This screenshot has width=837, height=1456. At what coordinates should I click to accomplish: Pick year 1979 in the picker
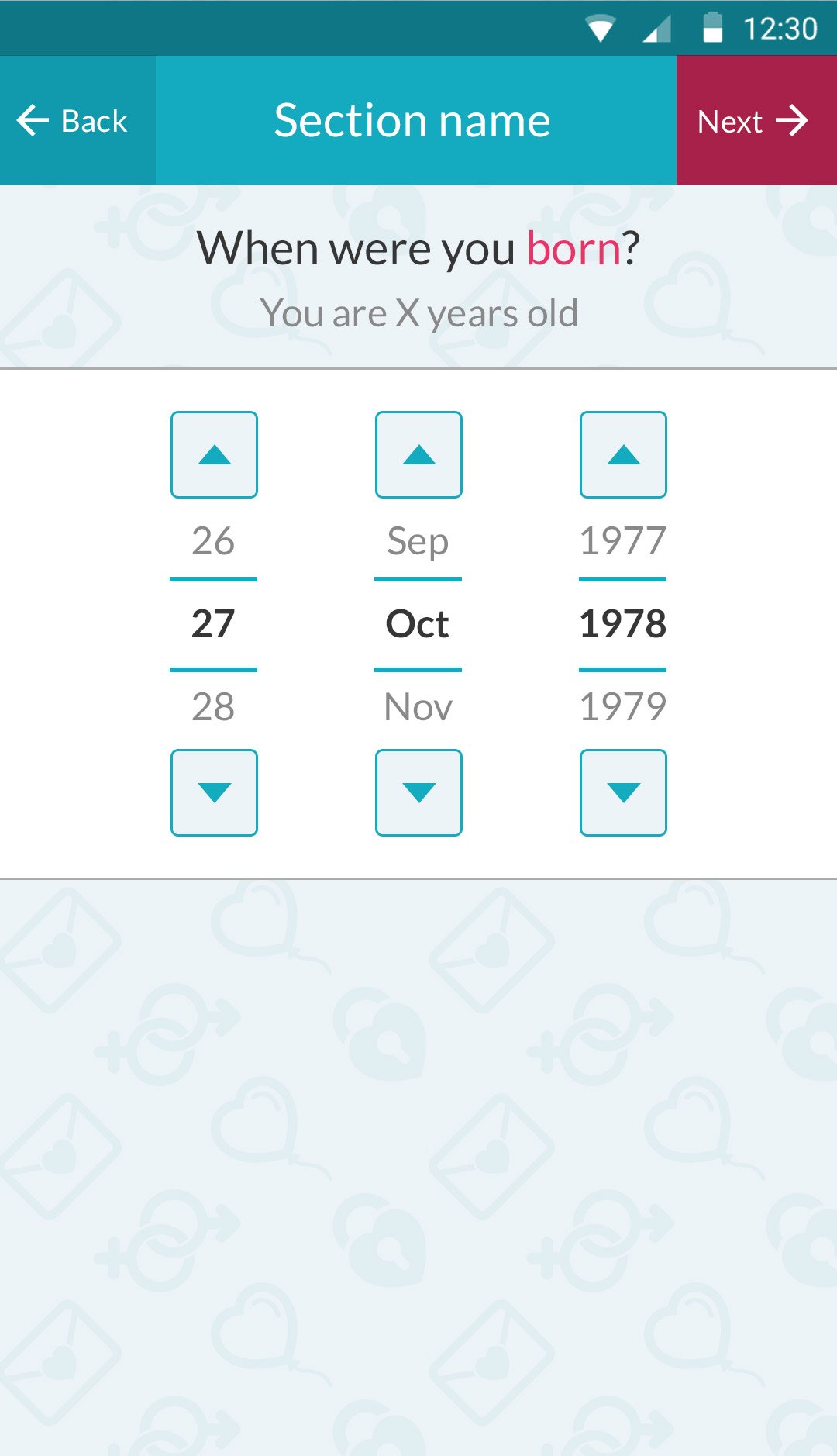point(622,706)
